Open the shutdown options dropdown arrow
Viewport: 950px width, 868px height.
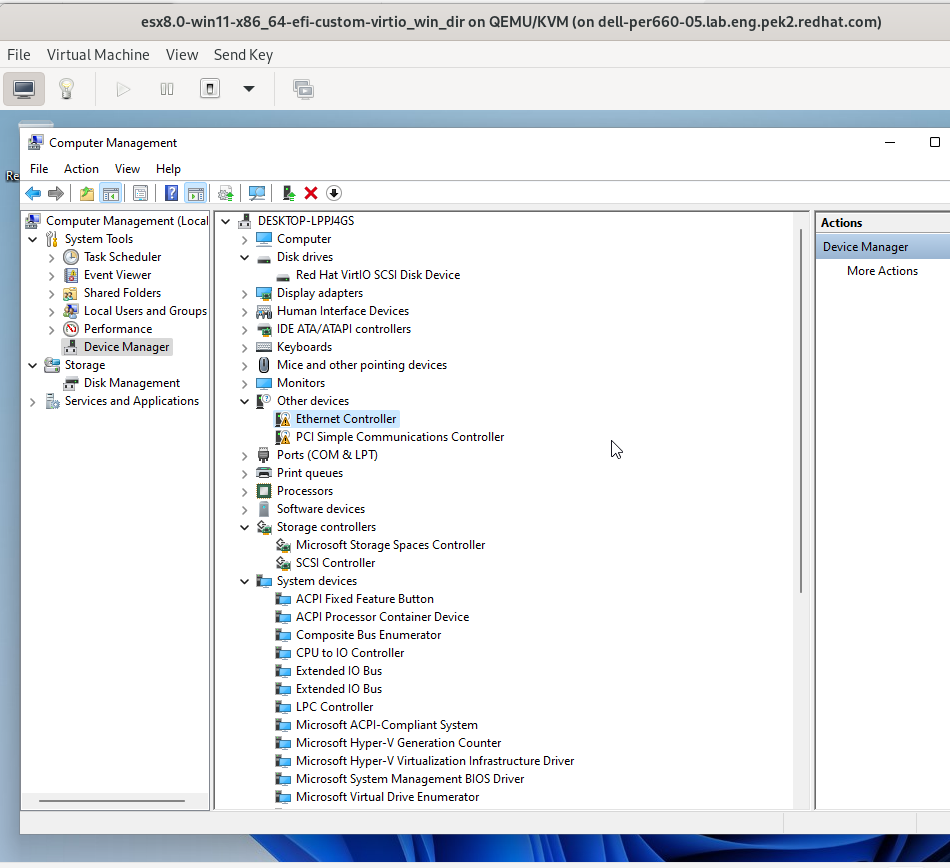(249, 89)
